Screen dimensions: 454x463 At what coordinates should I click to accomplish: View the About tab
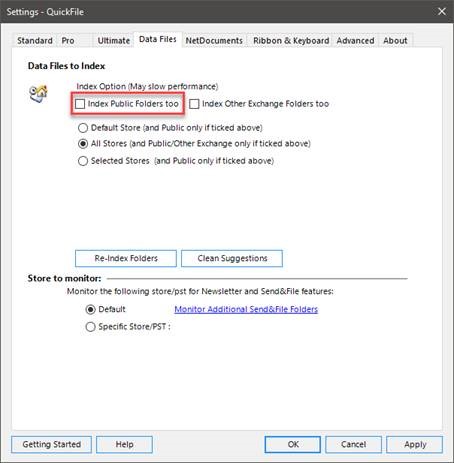[x=395, y=41]
